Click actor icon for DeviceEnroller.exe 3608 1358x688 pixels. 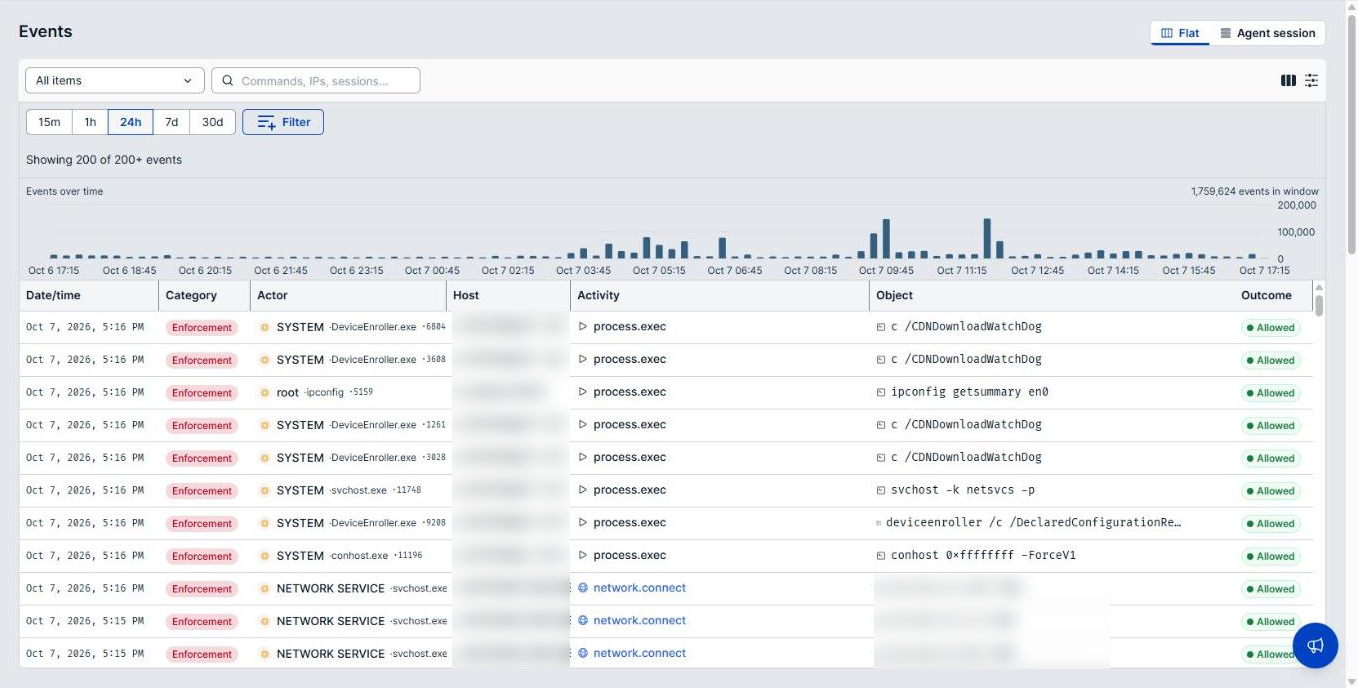[x=265, y=360]
